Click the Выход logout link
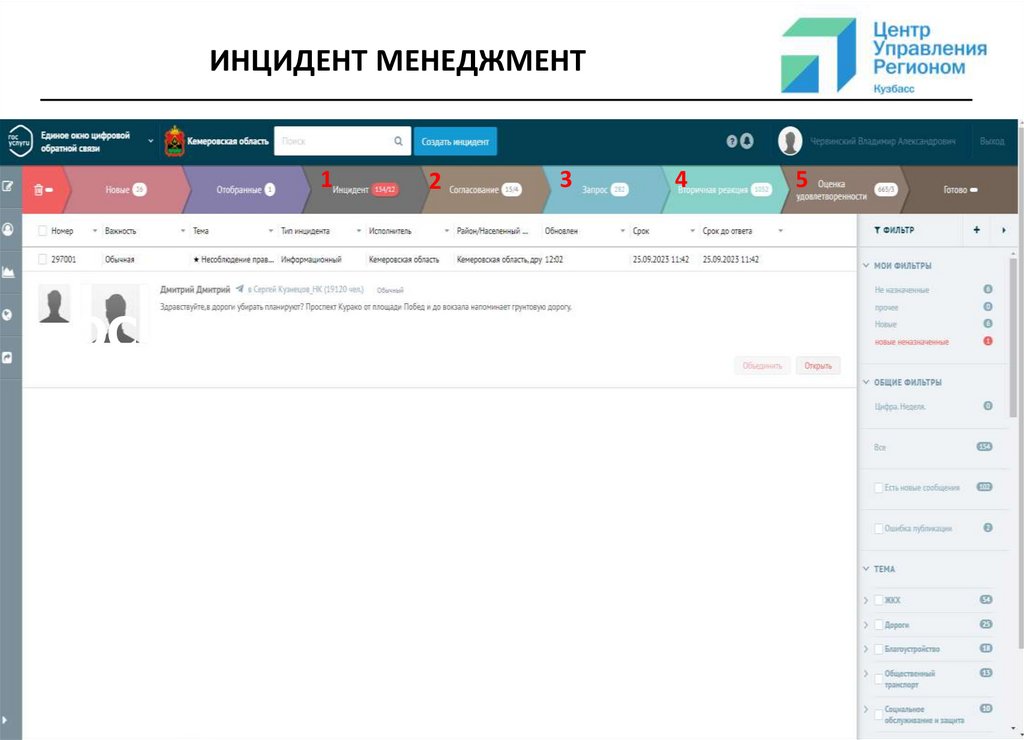The width and height of the screenshot is (1024, 740). [x=992, y=141]
